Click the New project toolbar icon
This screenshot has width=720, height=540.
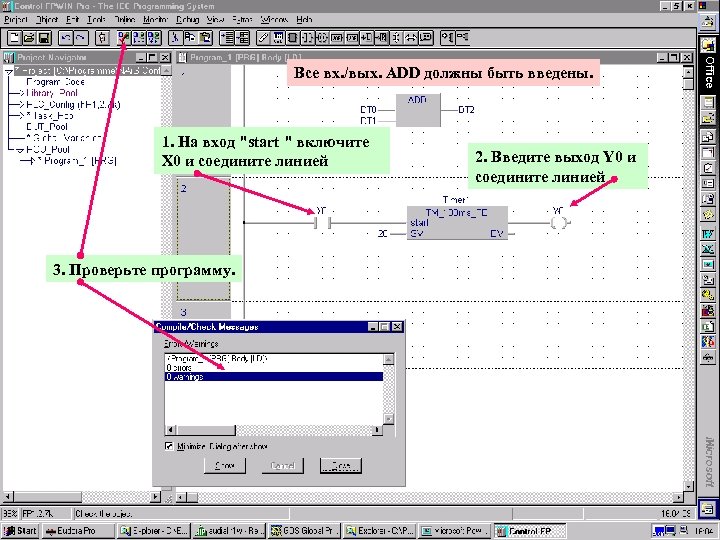(x=14, y=38)
